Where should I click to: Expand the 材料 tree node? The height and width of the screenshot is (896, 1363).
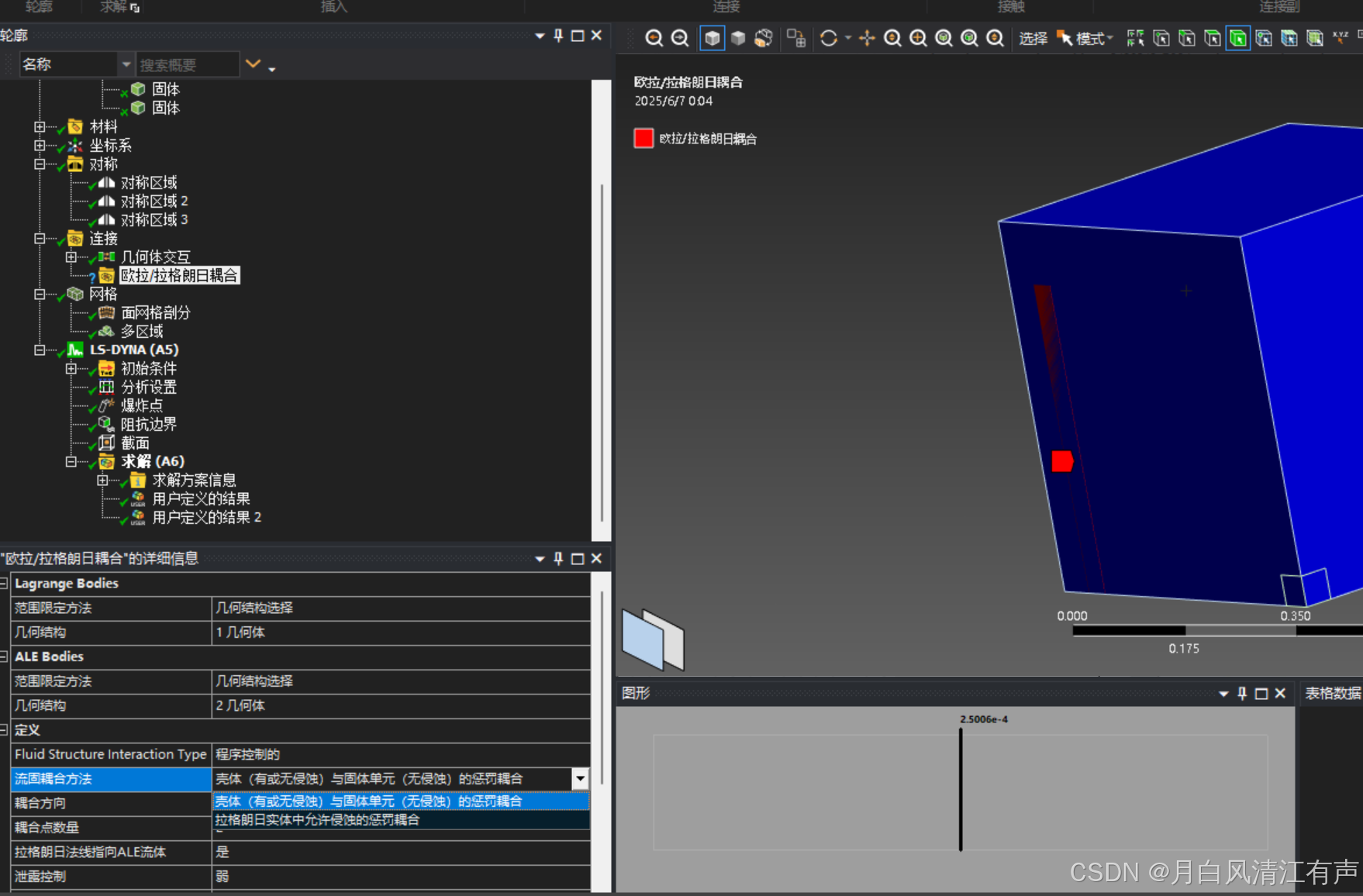pos(40,126)
